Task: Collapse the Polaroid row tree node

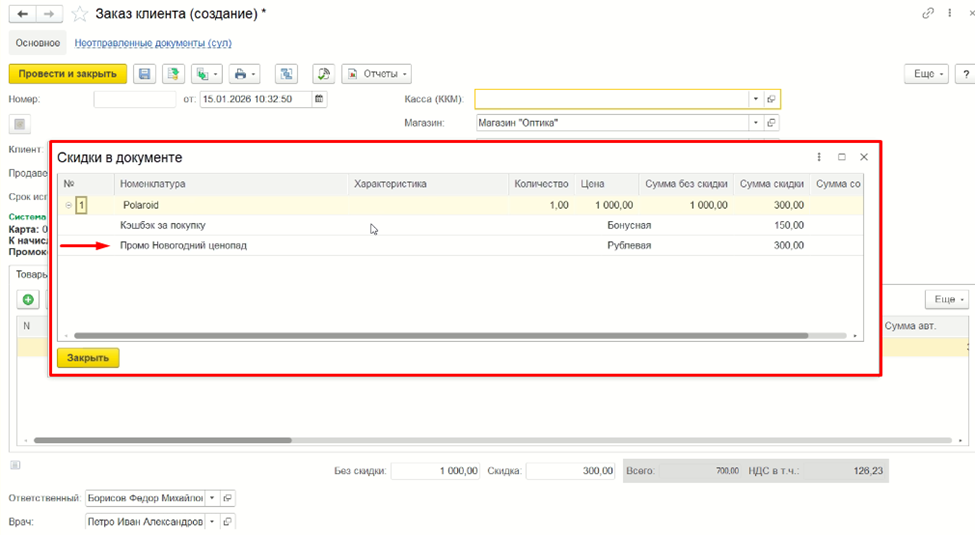Action: click(68, 205)
